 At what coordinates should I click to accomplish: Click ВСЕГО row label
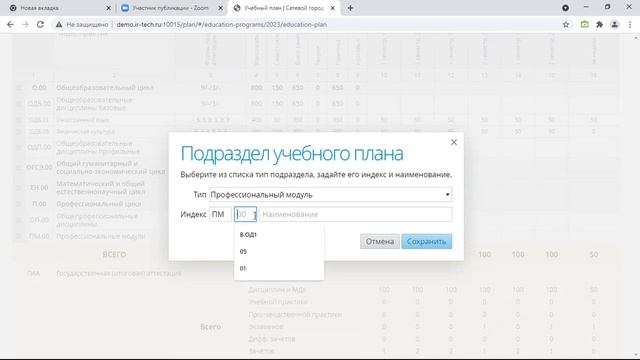point(114,254)
